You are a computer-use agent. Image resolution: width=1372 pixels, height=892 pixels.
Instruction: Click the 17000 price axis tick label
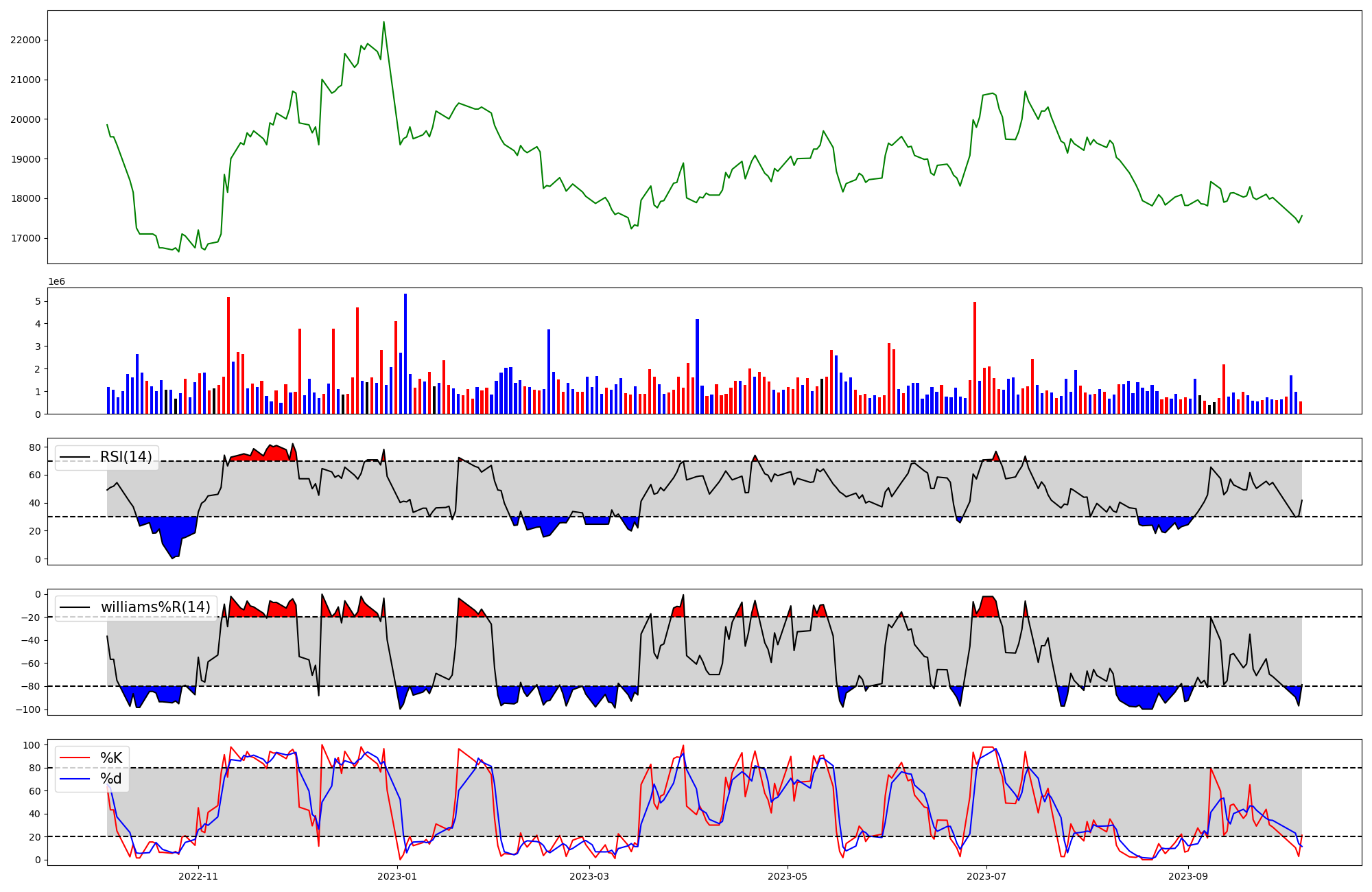26,239
